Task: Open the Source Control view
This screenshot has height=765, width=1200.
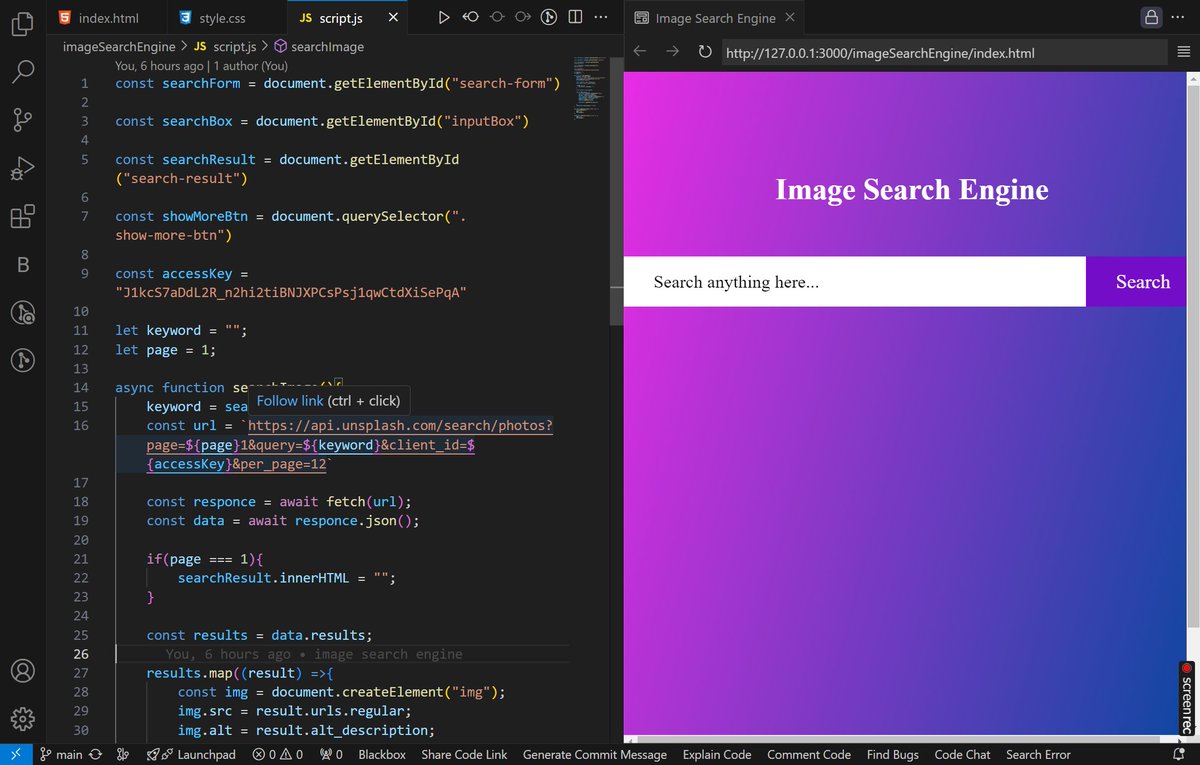Action: point(22,120)
